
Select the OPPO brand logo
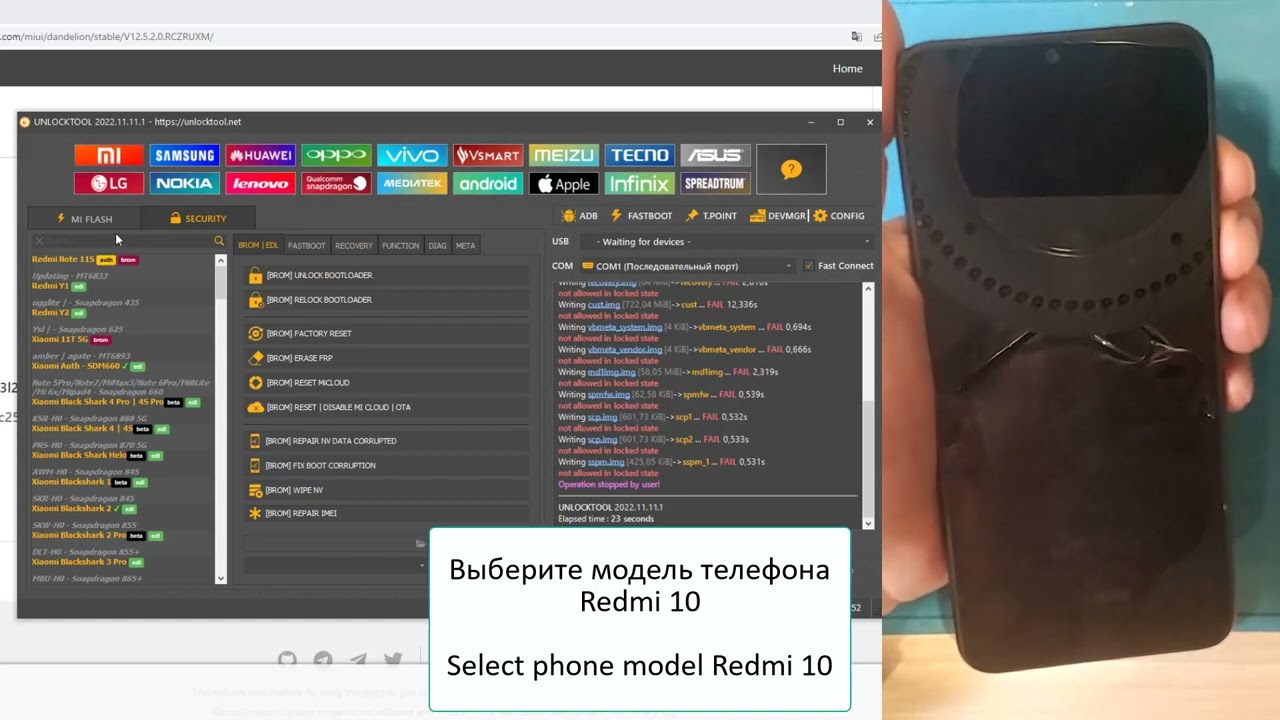pyautogui.click(x=336, y=155)
